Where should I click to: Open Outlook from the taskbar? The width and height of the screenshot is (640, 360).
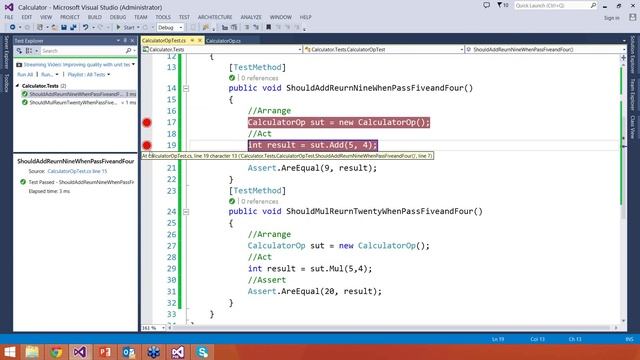click(x=129, y=352)
